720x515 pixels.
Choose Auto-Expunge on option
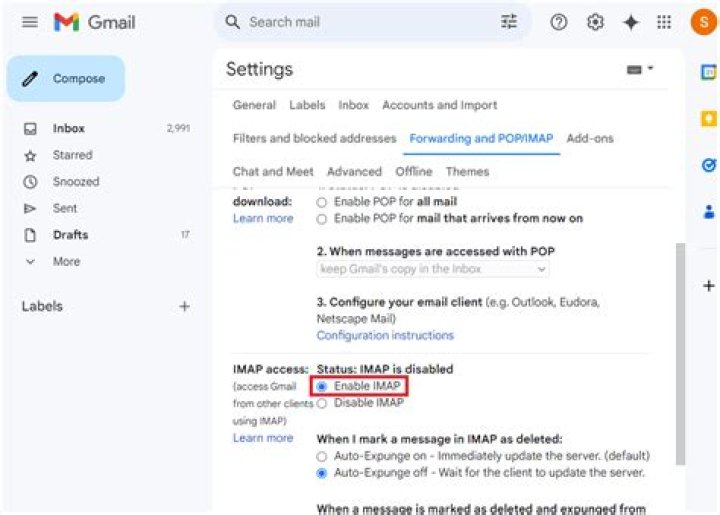[x=322, y=456]
